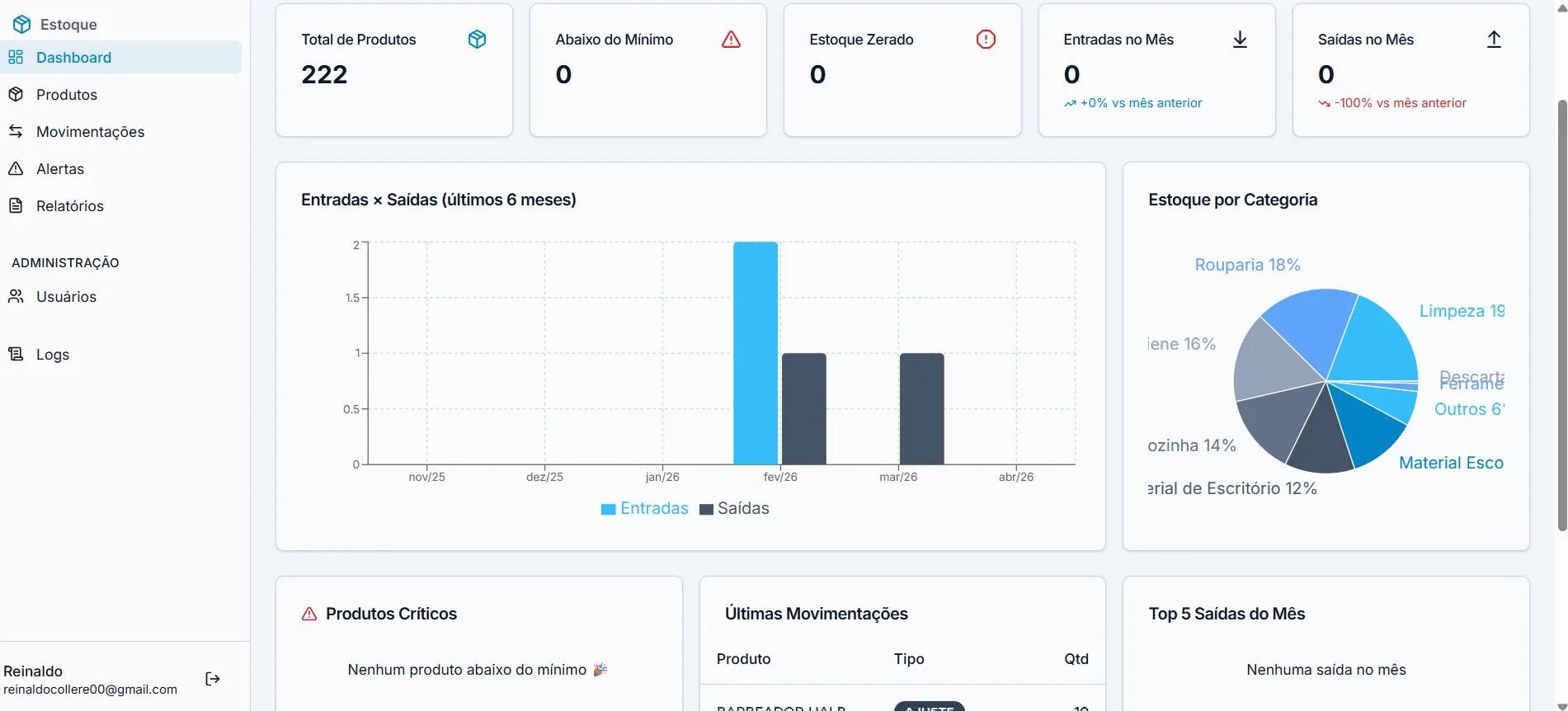Viewport: 1568px width, 711px height.
Task: Open Relatórios in the sidebar
Action: click(121, 205)
